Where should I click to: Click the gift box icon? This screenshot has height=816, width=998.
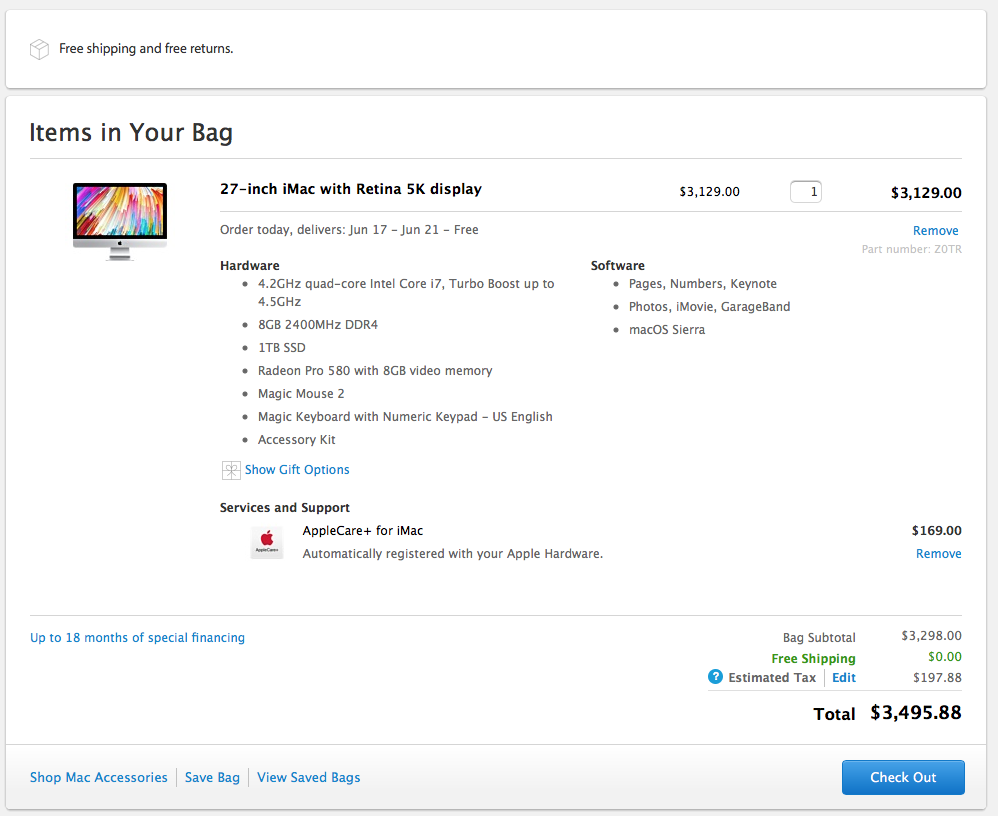point(231,470)
